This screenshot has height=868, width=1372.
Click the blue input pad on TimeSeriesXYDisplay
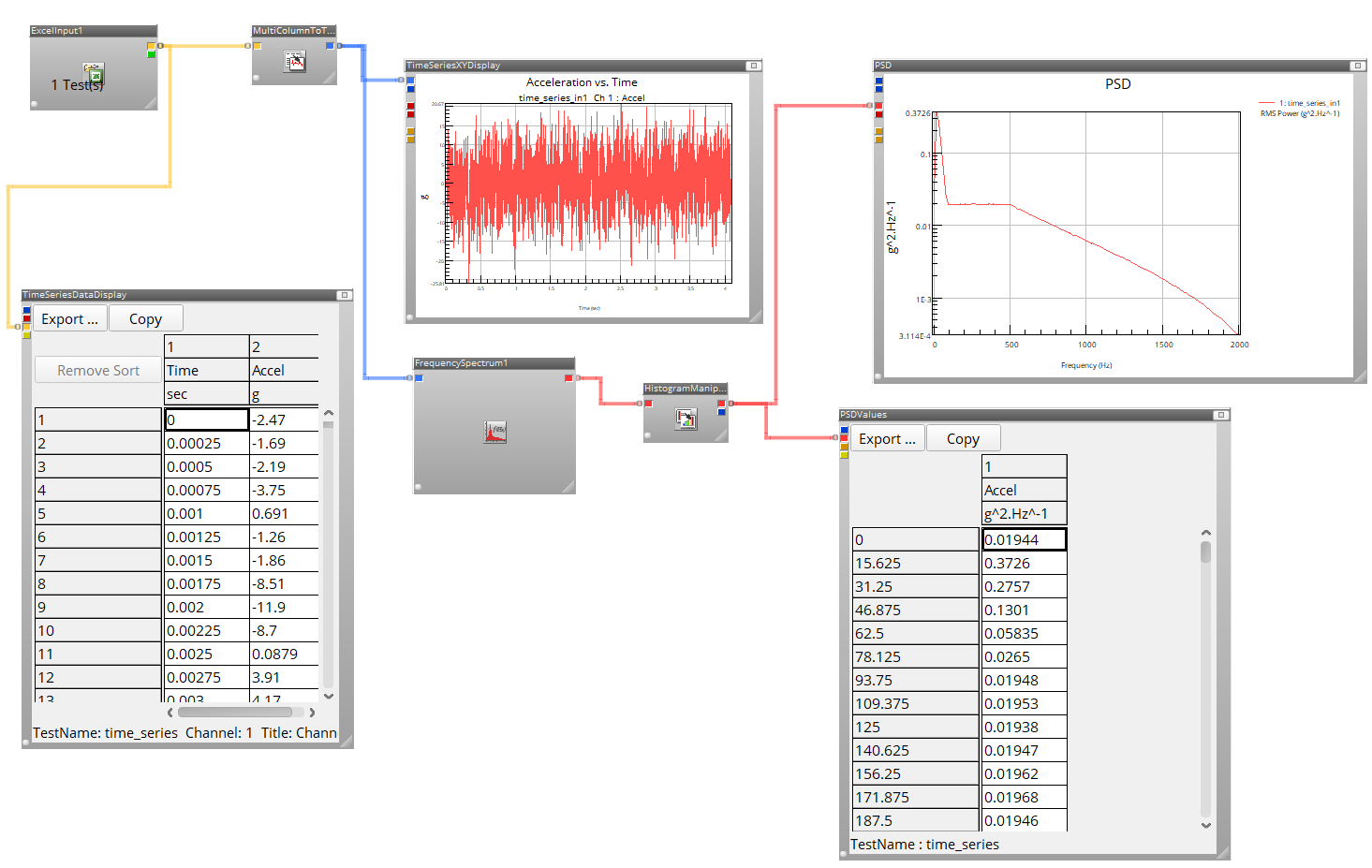408,82
